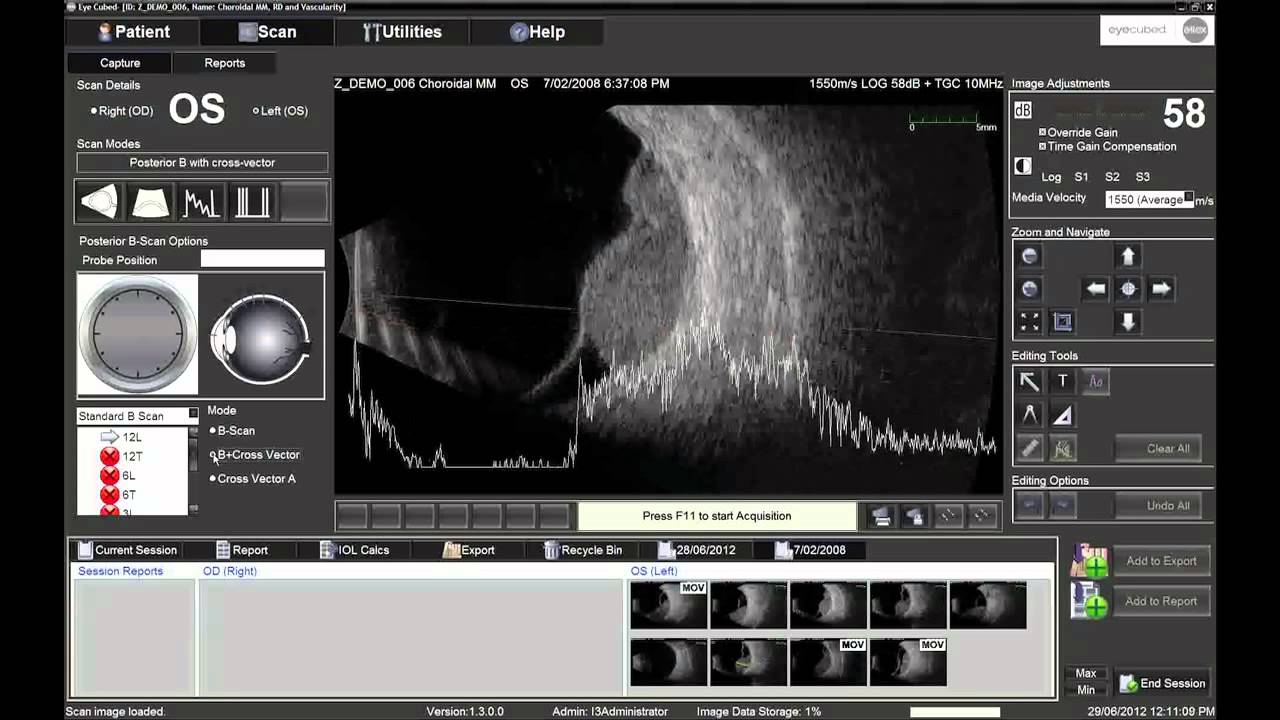The image size is (1280, 720).
Task: Click the zoom region frame icon
Action: click(x=1062, y=322)
